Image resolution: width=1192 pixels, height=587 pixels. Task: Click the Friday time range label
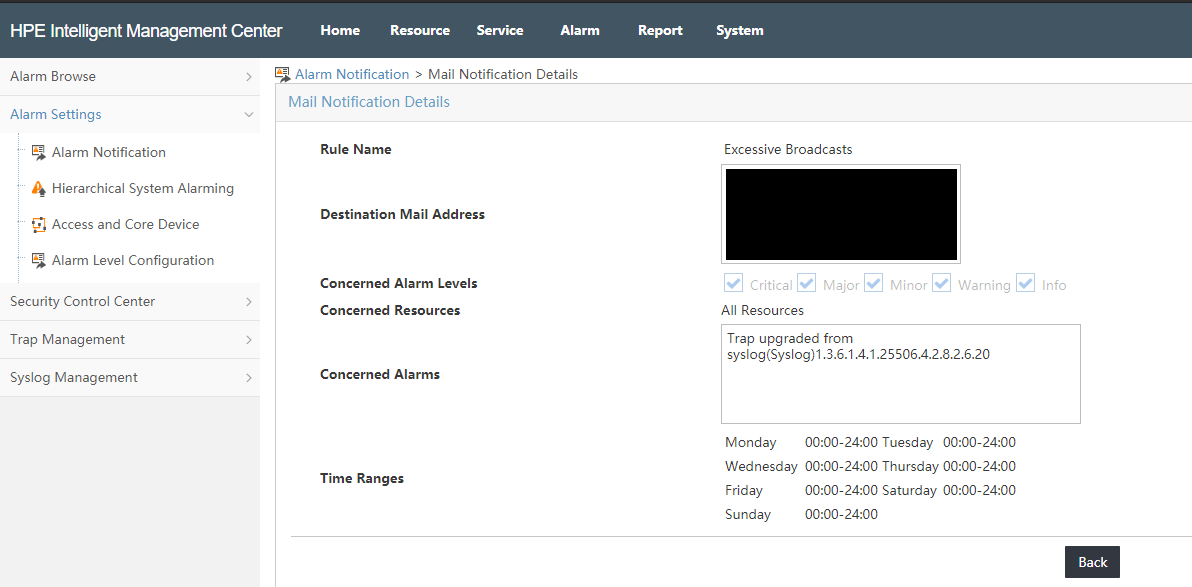tap(744, 490)
